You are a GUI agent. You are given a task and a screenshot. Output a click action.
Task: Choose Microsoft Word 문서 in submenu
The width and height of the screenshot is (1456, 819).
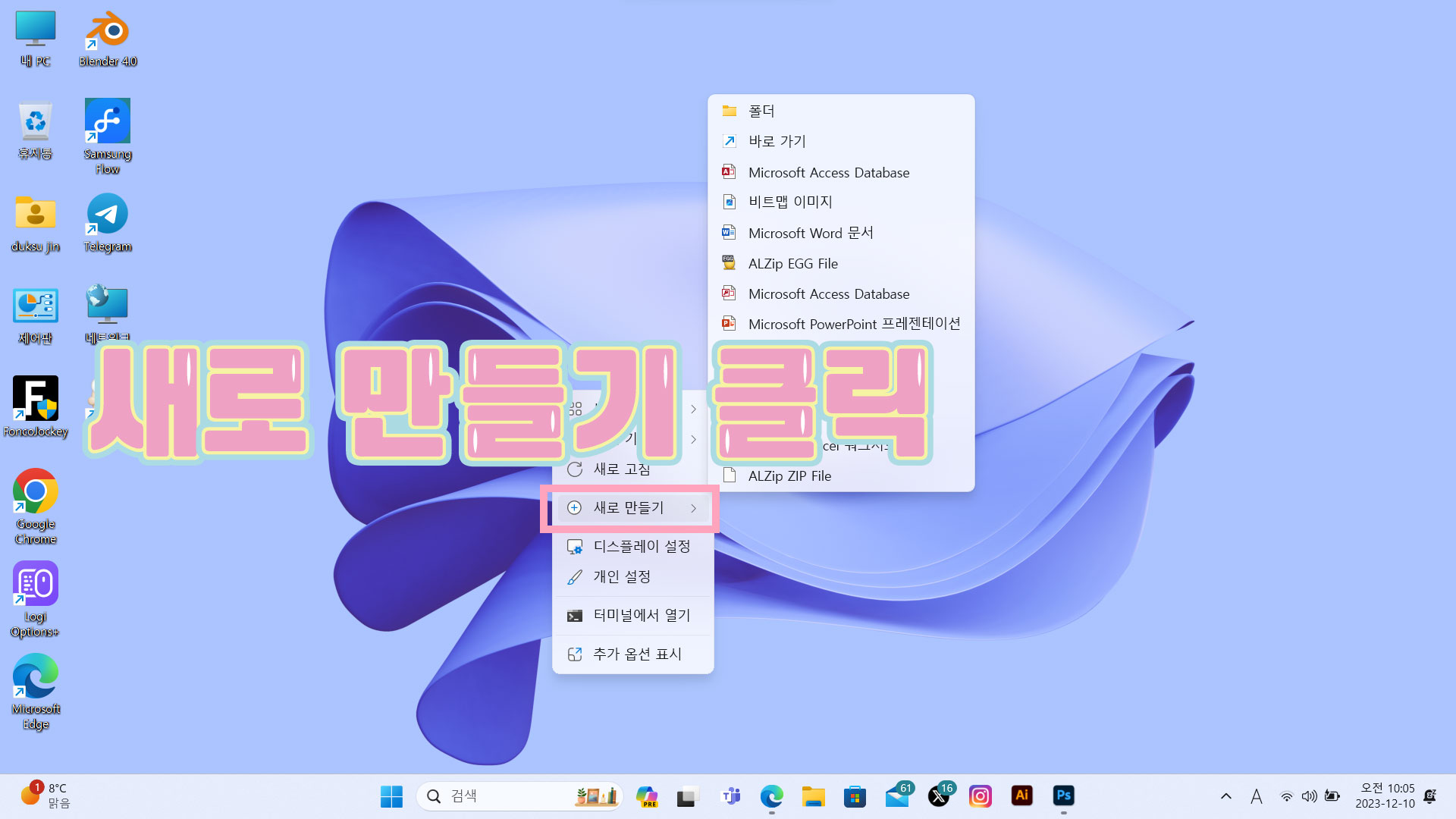(810, 233)
